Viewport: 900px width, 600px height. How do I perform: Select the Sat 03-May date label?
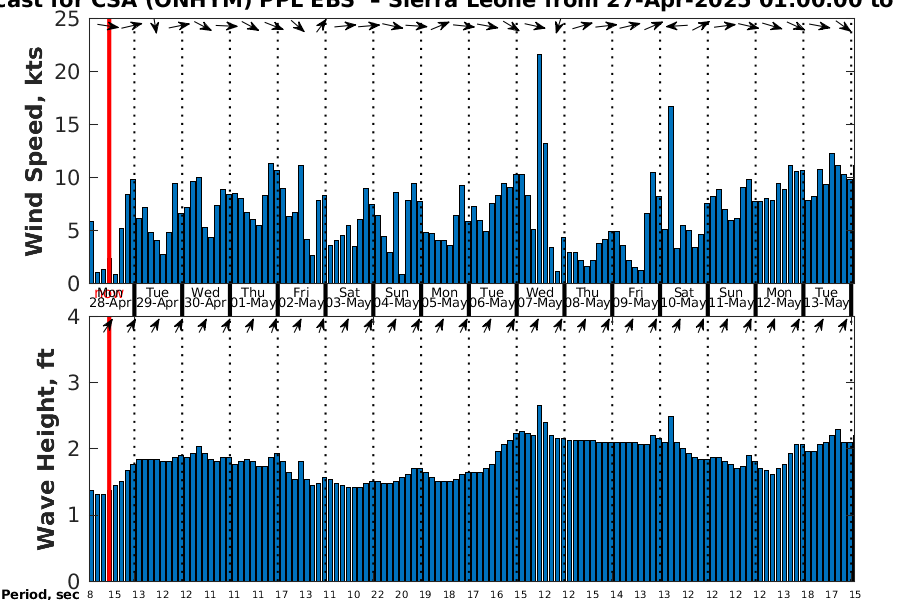[349, 298]
